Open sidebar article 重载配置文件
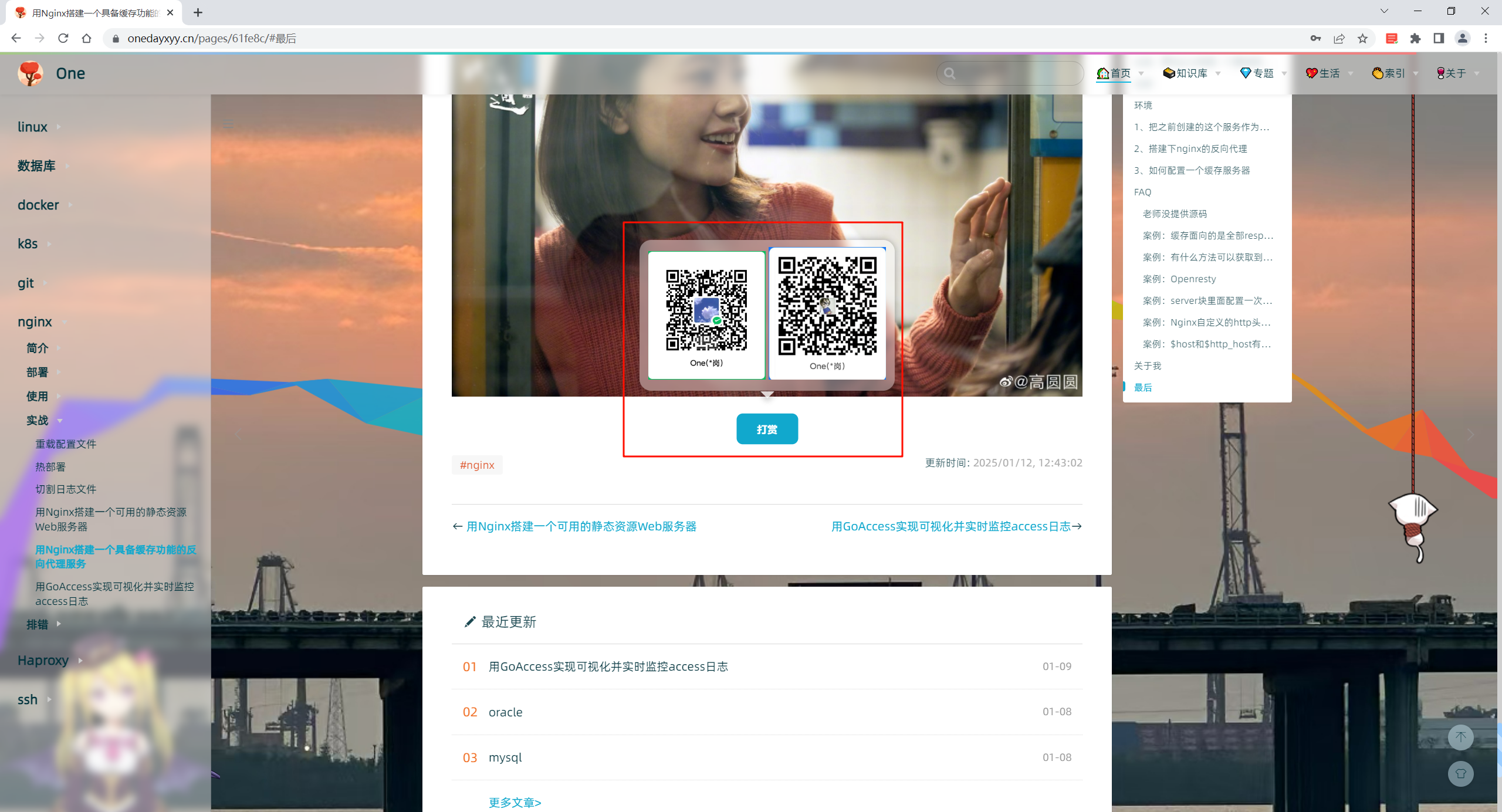The height and width of the screenshot is (812, 1502). 66,444
